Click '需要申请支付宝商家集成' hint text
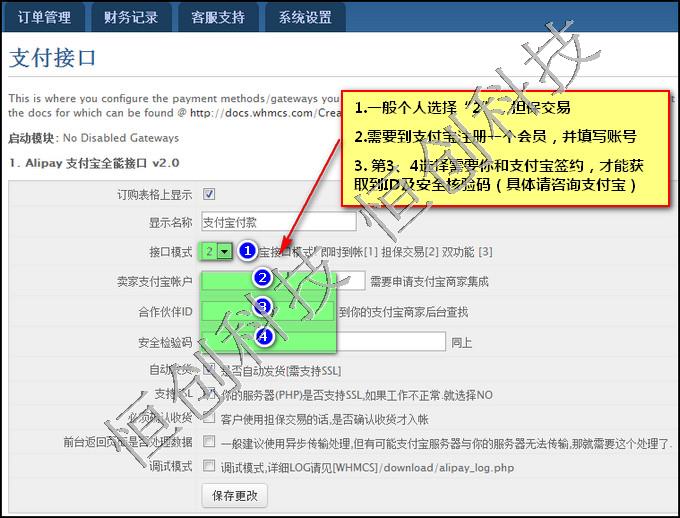Image resolution: width=680 pixels, height=518 pixels. pyautogui.click(x=429, y=282)
